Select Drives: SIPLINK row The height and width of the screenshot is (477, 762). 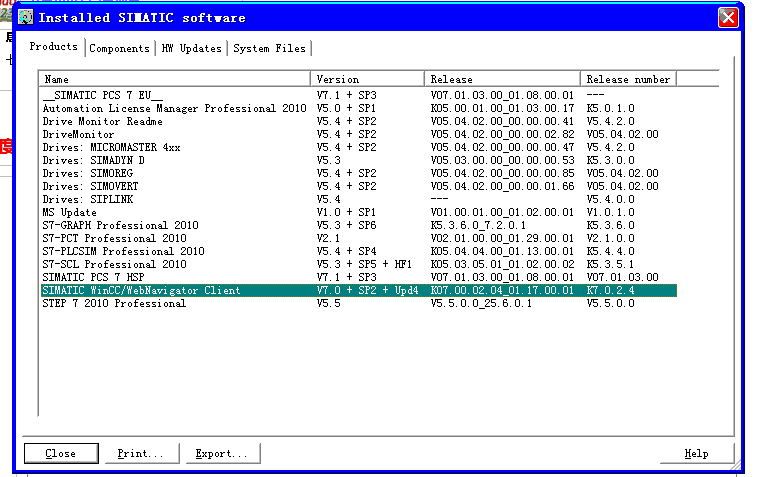359,200
